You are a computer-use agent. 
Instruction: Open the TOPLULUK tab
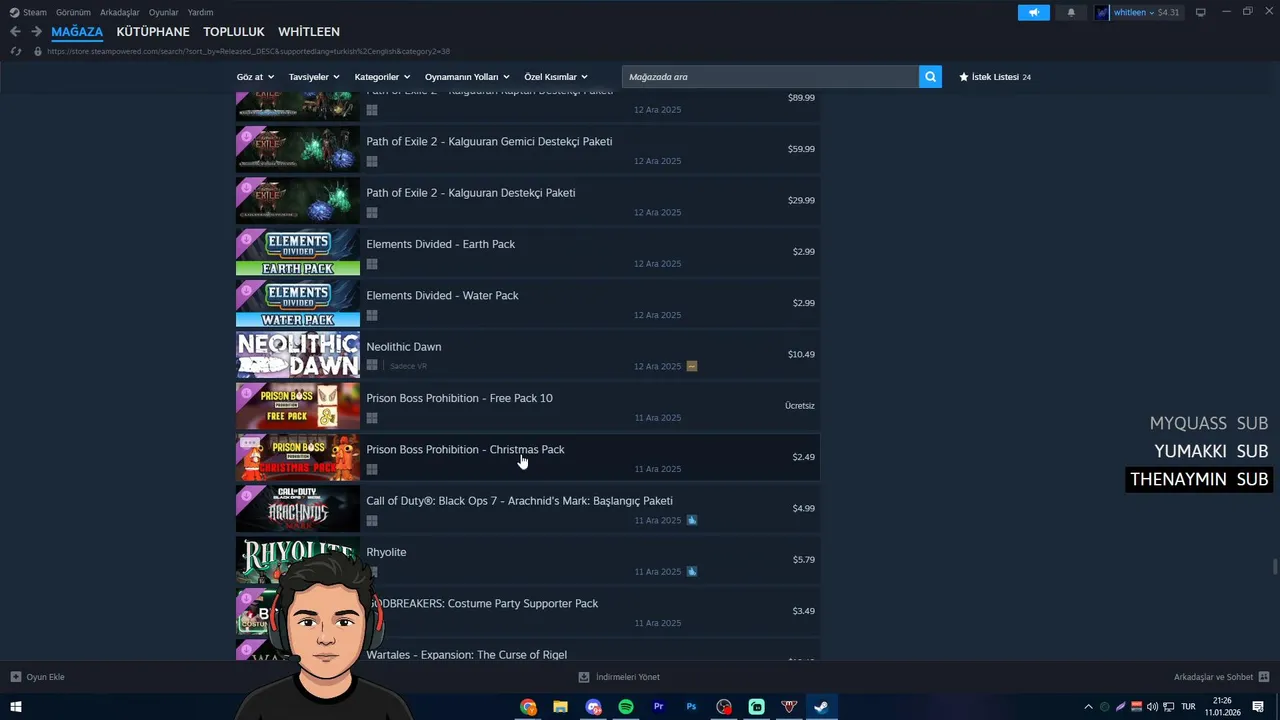(x=234, y=32)
